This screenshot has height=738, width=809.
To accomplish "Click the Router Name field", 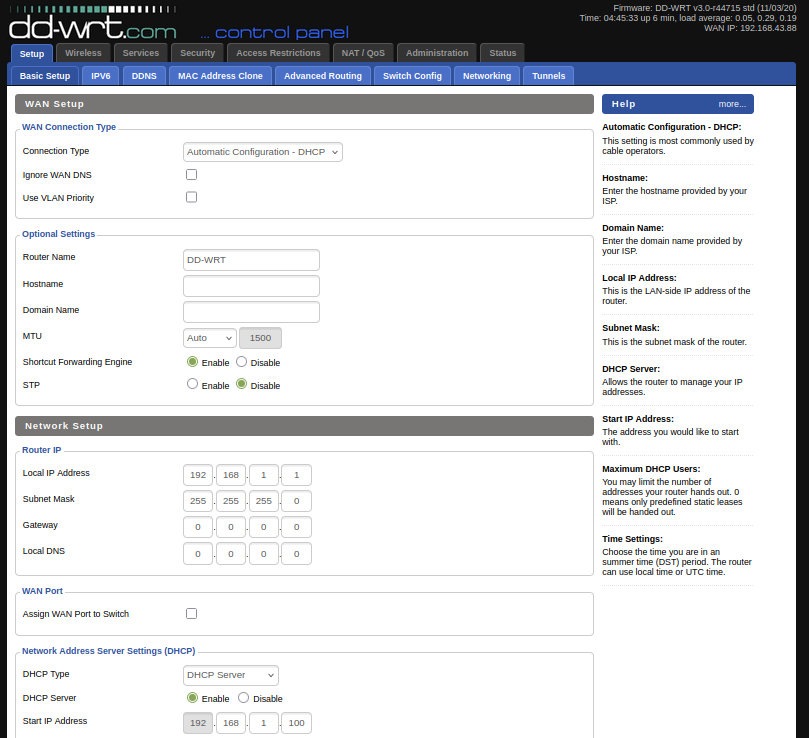I will point(251,260).
